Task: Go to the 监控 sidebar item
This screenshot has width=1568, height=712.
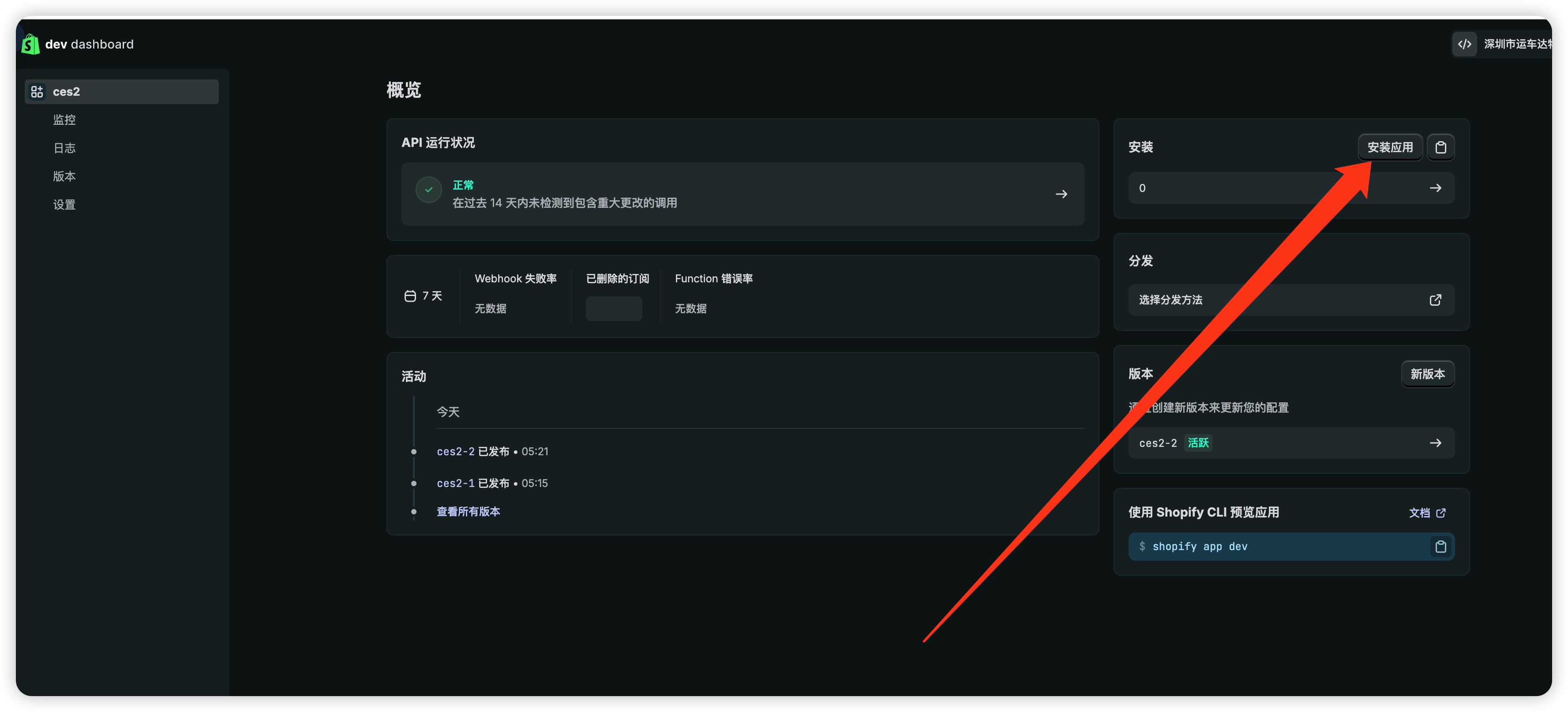Action: coord(64,120)
